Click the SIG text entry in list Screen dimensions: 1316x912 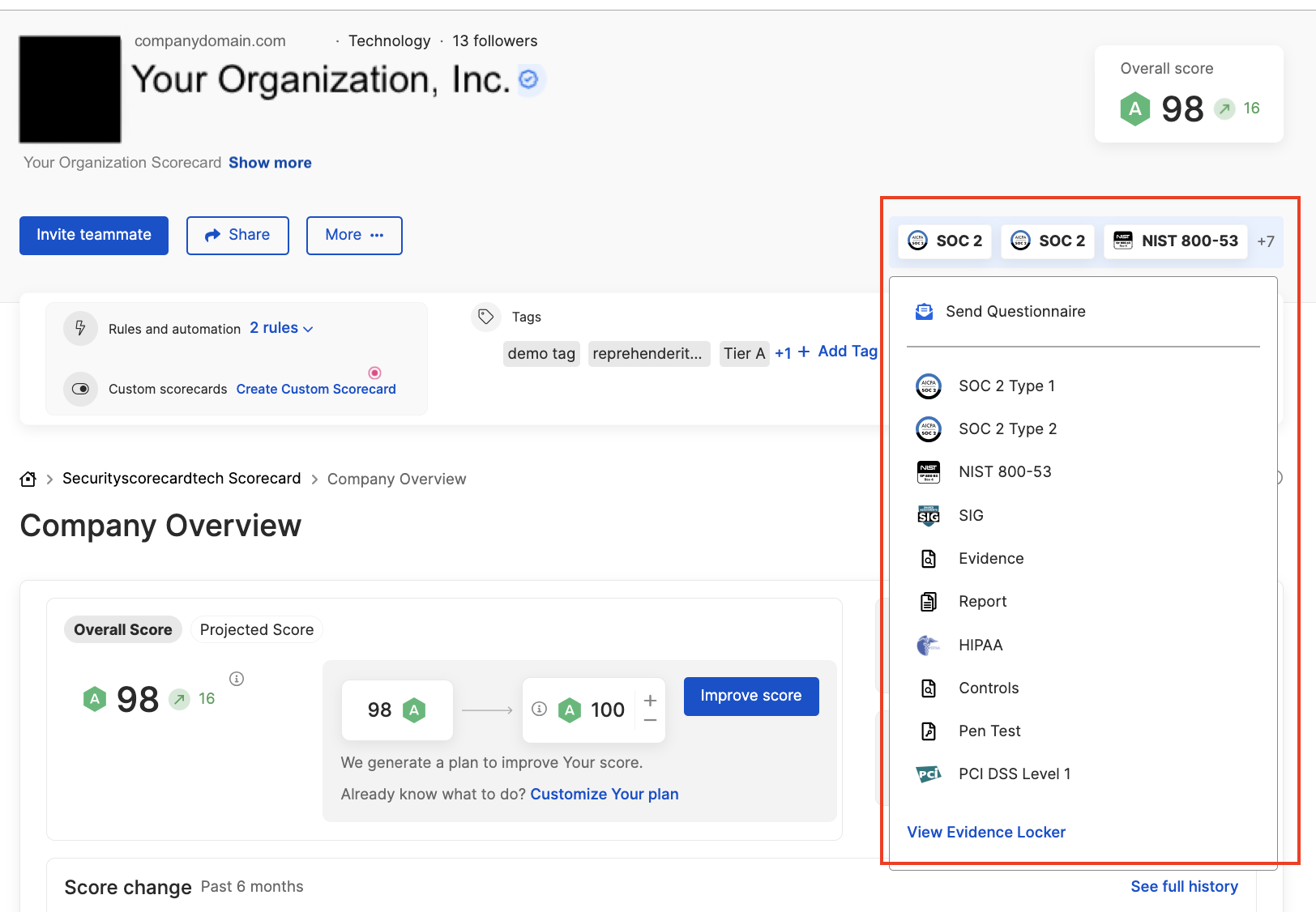coord(971,515)
